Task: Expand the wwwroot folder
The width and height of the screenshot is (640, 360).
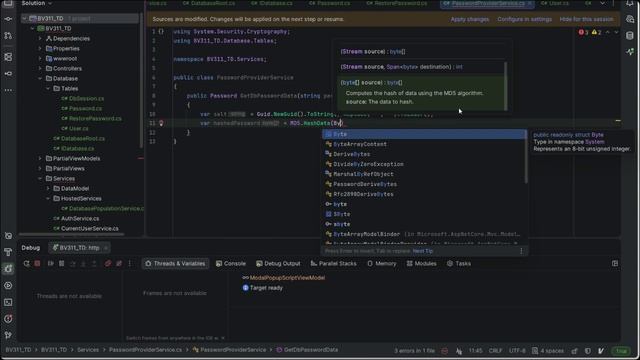Action: coord(40,58)
